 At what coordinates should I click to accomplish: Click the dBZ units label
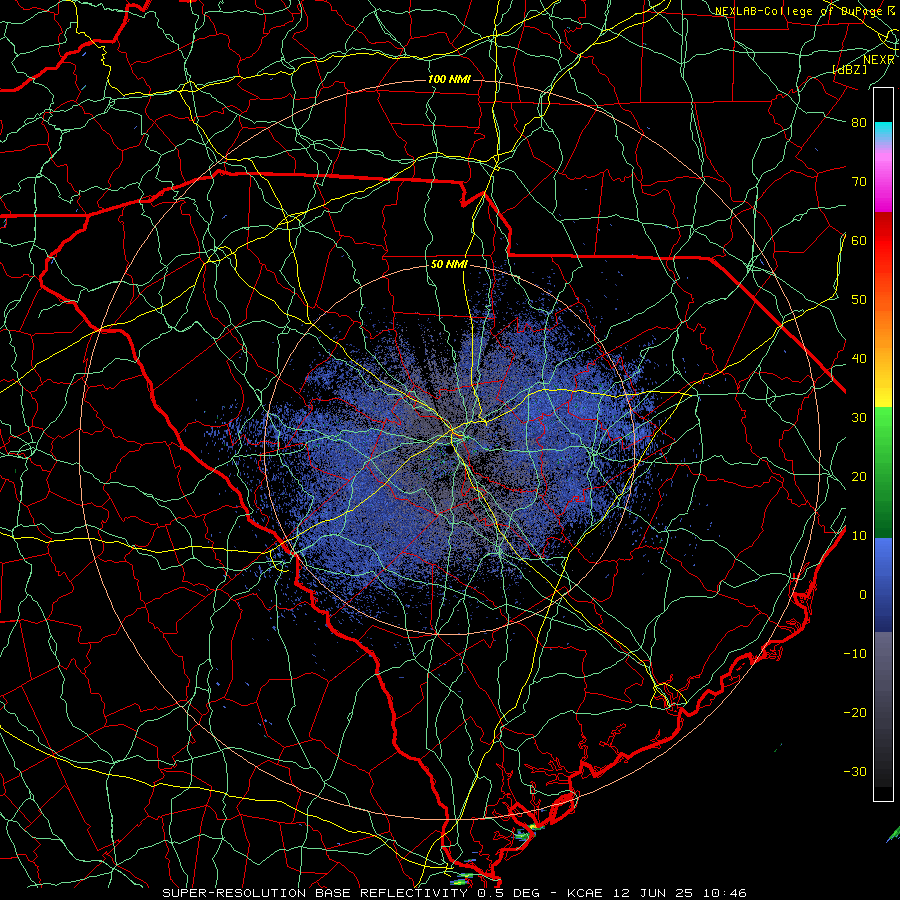pyautogui.click(x=849, y=69)
